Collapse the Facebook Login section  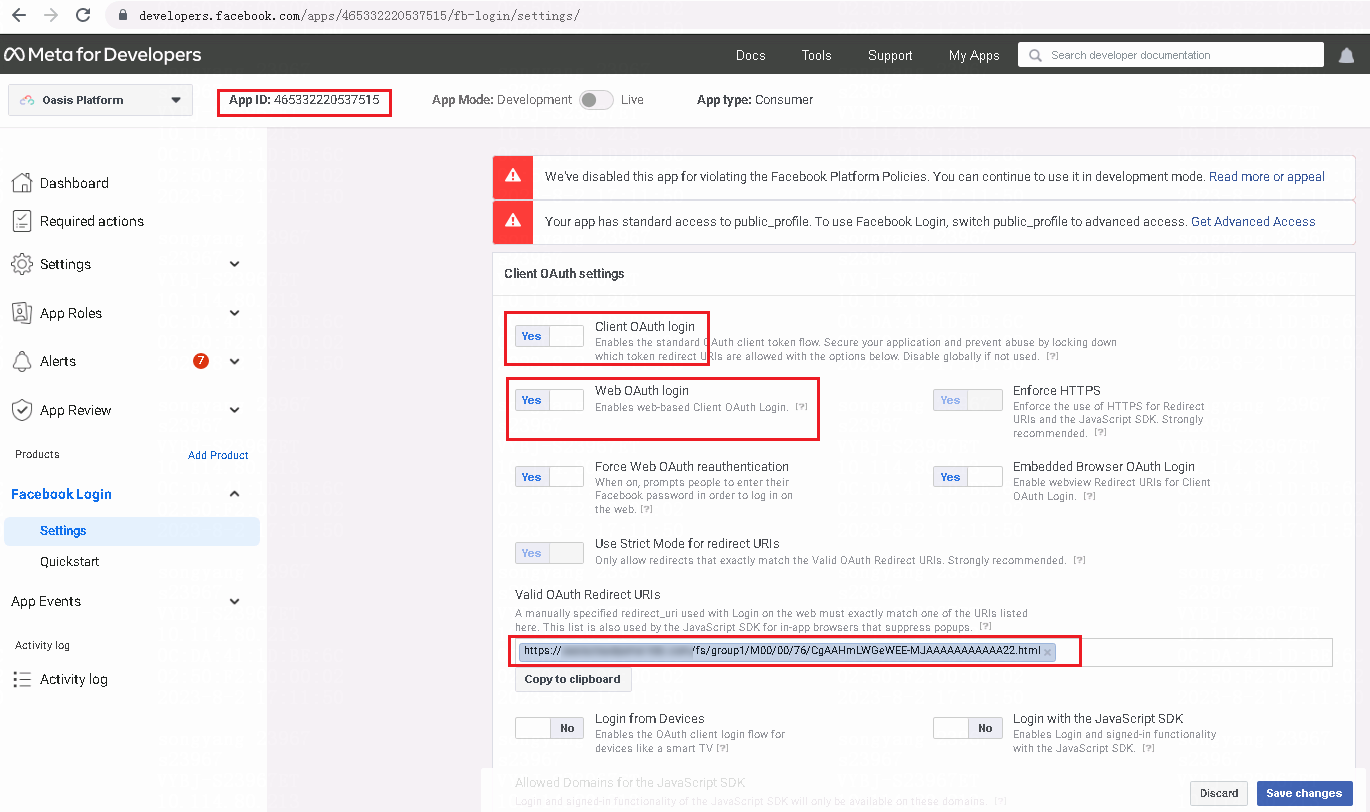pos(235,494)
